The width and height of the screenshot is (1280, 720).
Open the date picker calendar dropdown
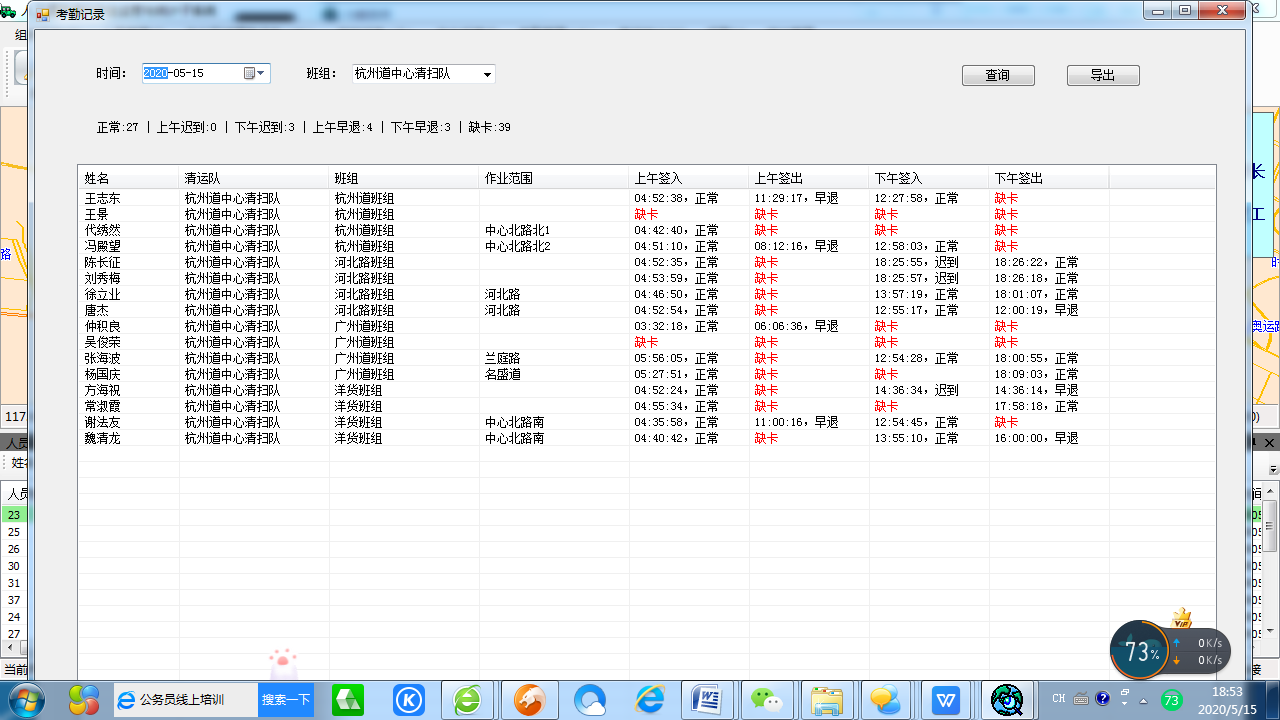[x=255, y=73]
